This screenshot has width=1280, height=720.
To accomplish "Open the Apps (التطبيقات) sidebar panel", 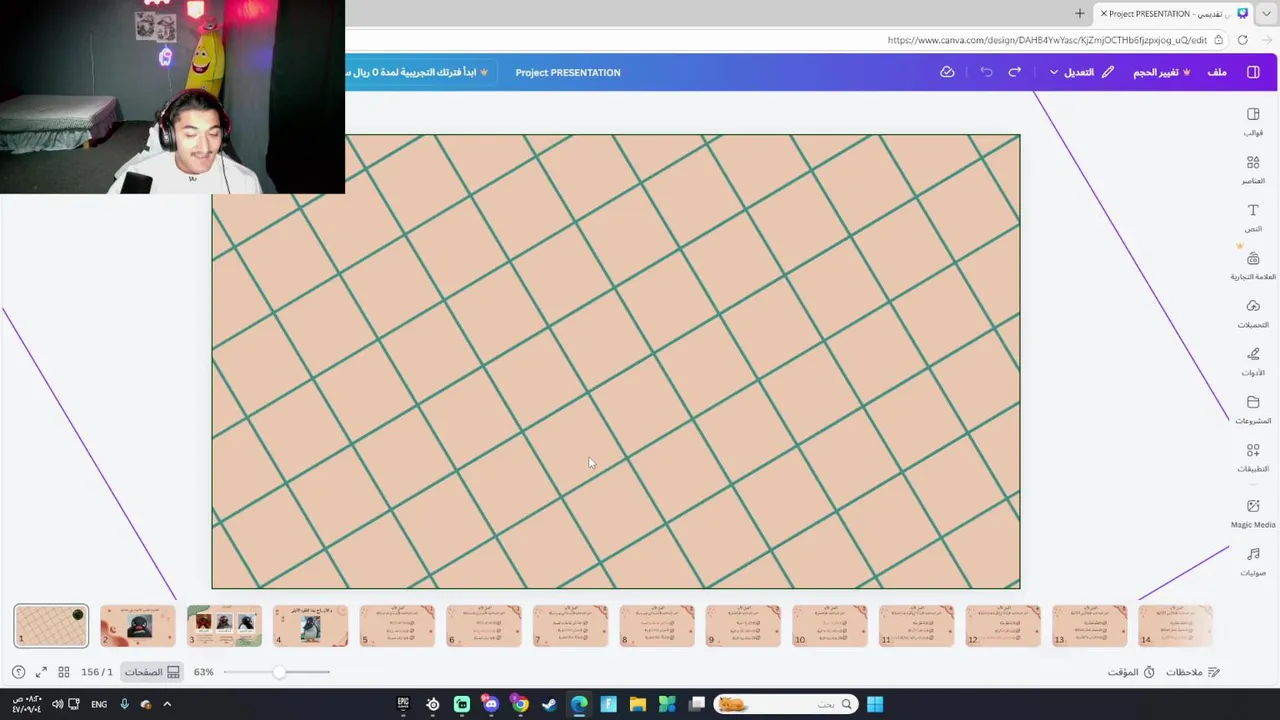I will 1253,457.
